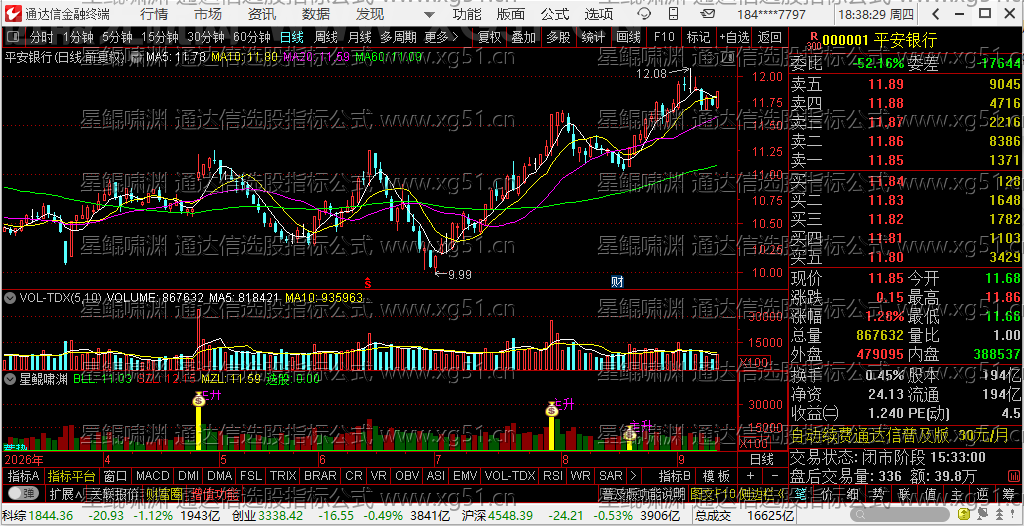Click the 势 trend sidebar button
The width and height of the screenshot is (1024, 526).
[880, 493]
